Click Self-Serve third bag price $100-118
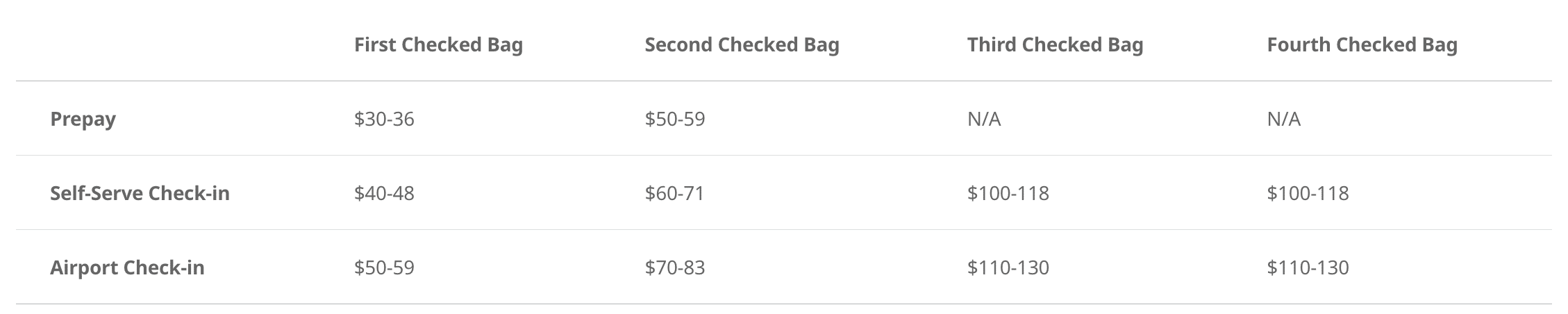 (1008, 193)
